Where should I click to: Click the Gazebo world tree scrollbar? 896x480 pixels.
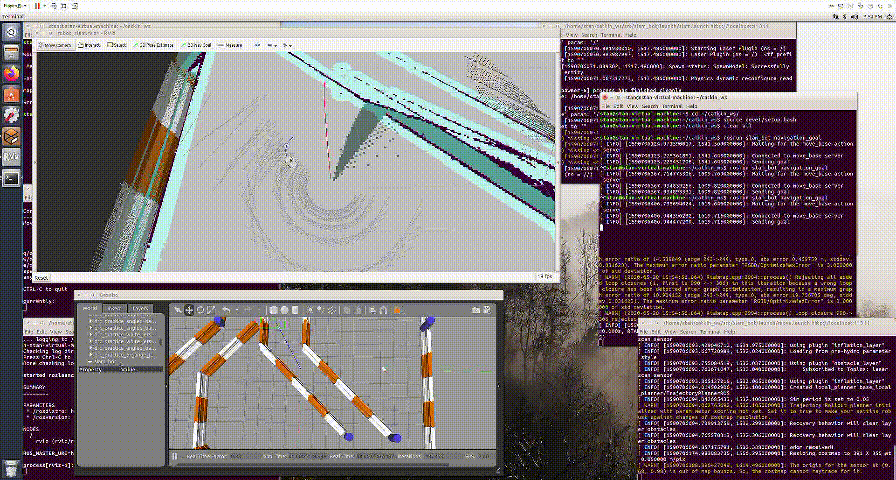point(161,342)
